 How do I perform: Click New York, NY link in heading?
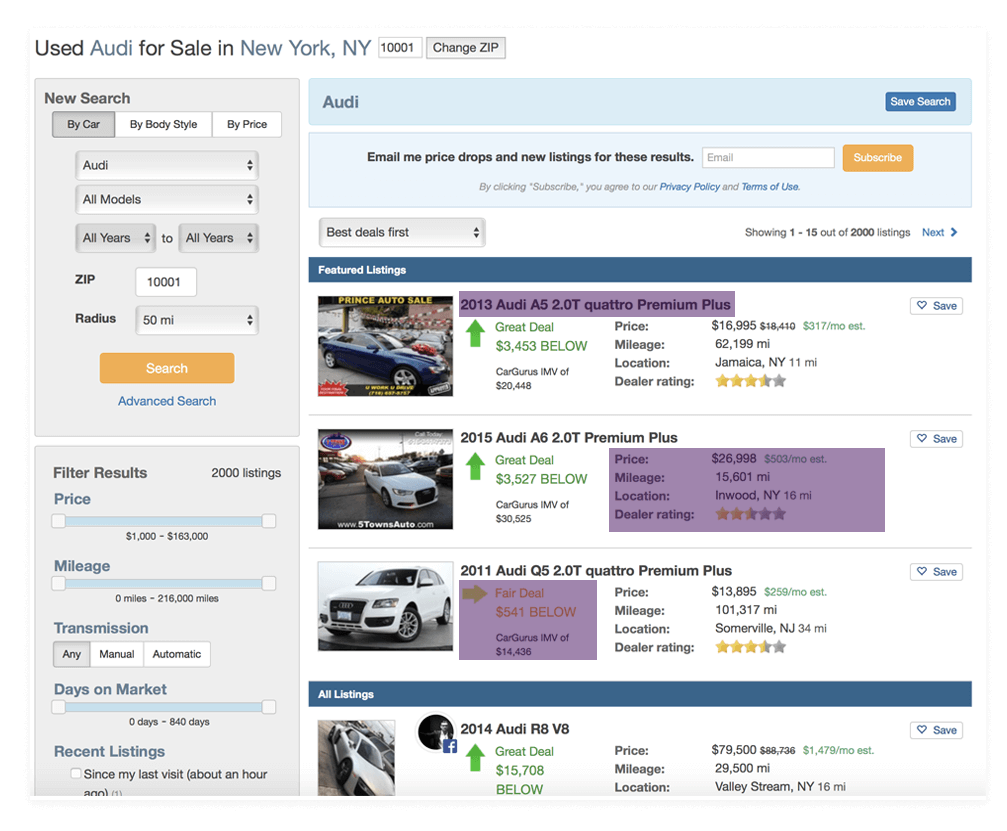(x=306, y=48)
